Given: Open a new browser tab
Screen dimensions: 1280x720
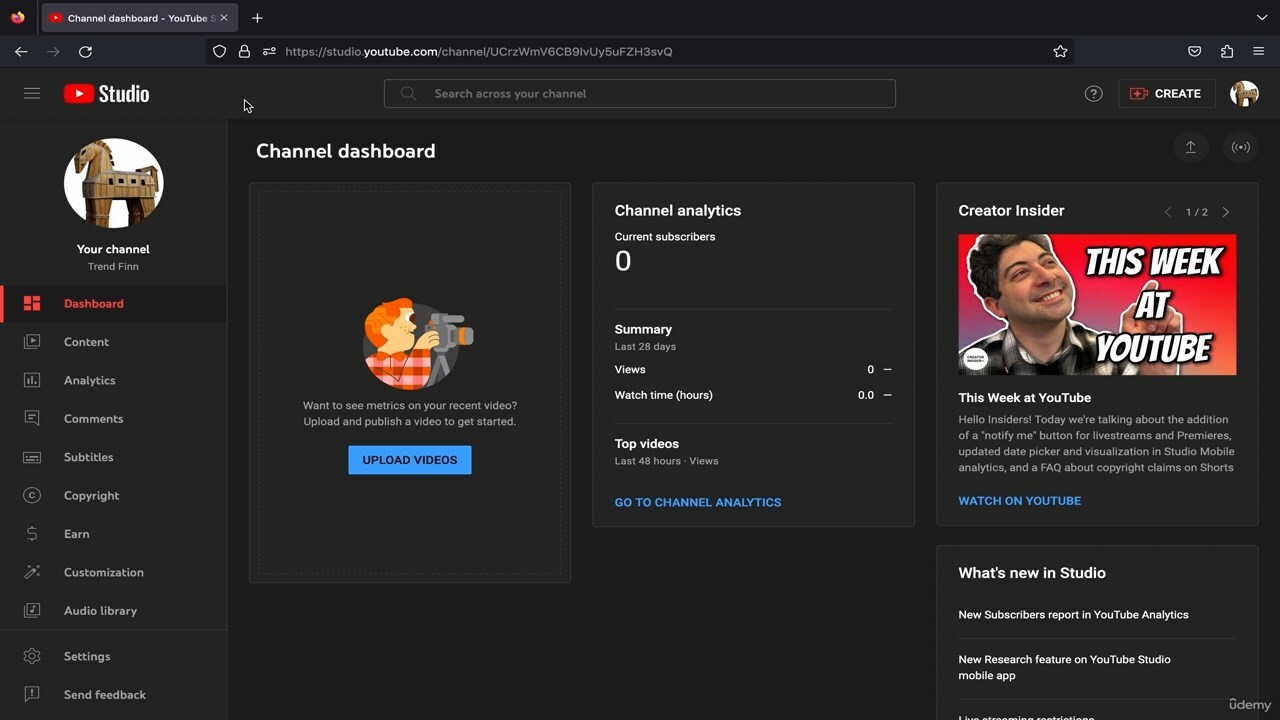Looking at the screenshot, I should click(257, 18).
